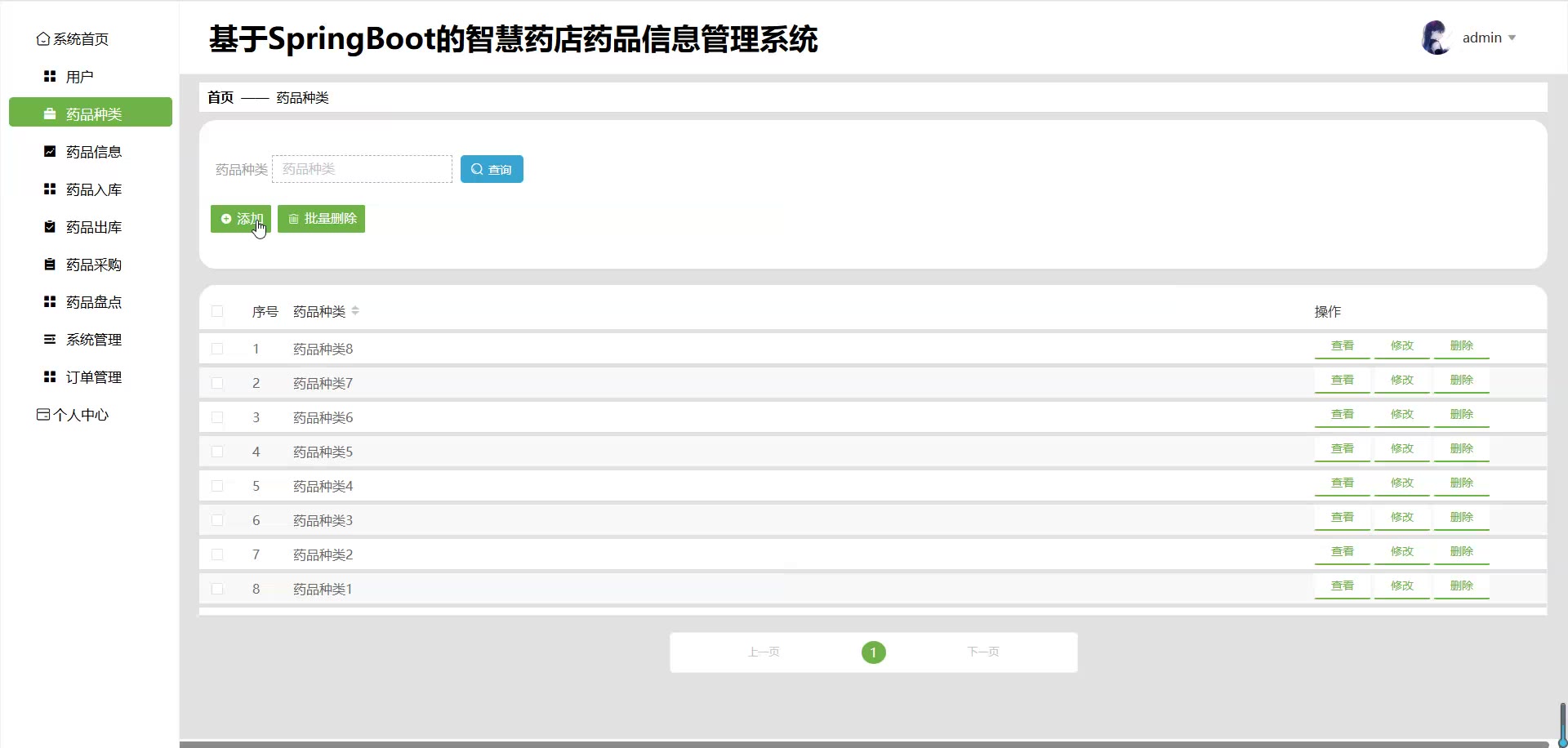Click the 批量删除 button
This screenshot has width=1568, height=748.
(321, 219)
